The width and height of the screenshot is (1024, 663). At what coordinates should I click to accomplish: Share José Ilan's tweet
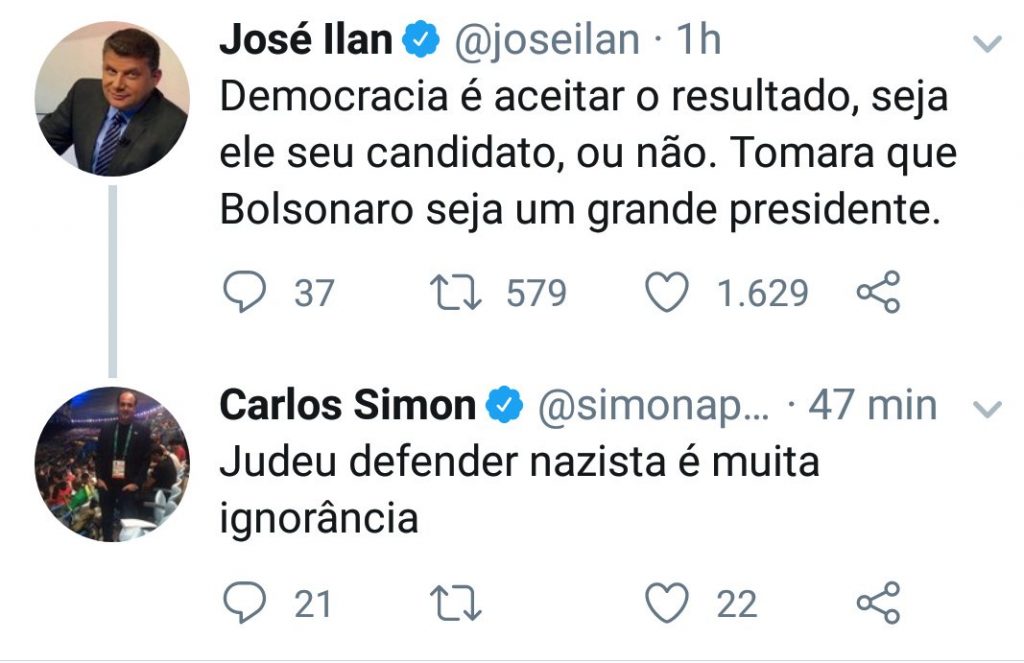[x=878, y=292]
